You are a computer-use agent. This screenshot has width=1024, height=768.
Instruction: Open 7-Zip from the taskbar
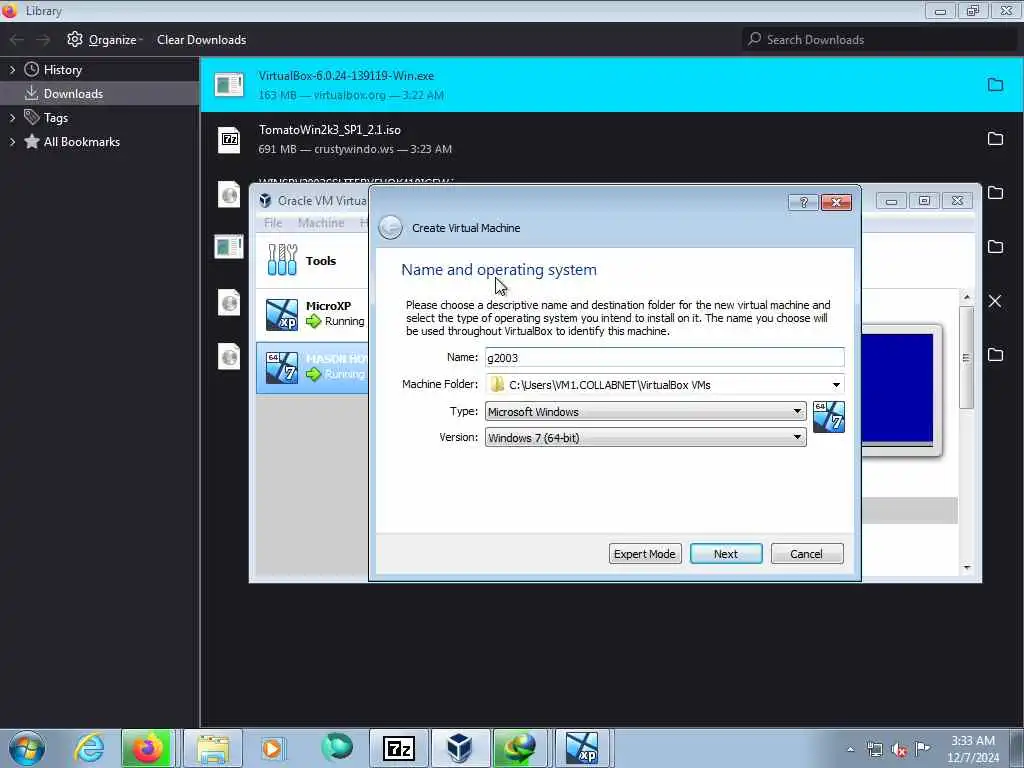[398, 748]
